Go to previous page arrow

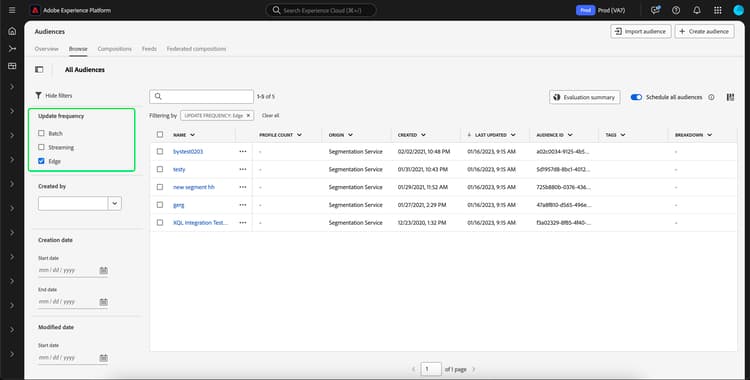coord(414,369)
